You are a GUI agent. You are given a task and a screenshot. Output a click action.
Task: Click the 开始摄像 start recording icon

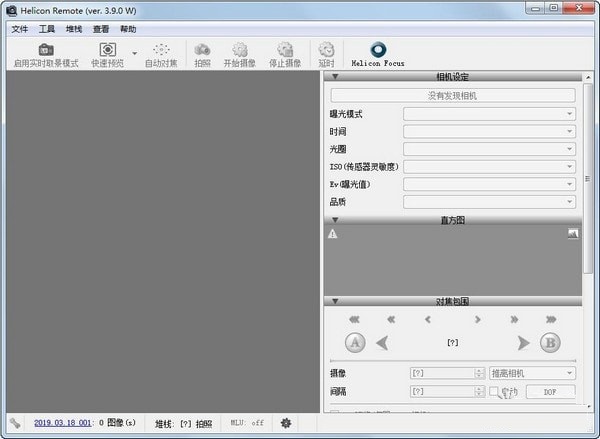point(239,50)
